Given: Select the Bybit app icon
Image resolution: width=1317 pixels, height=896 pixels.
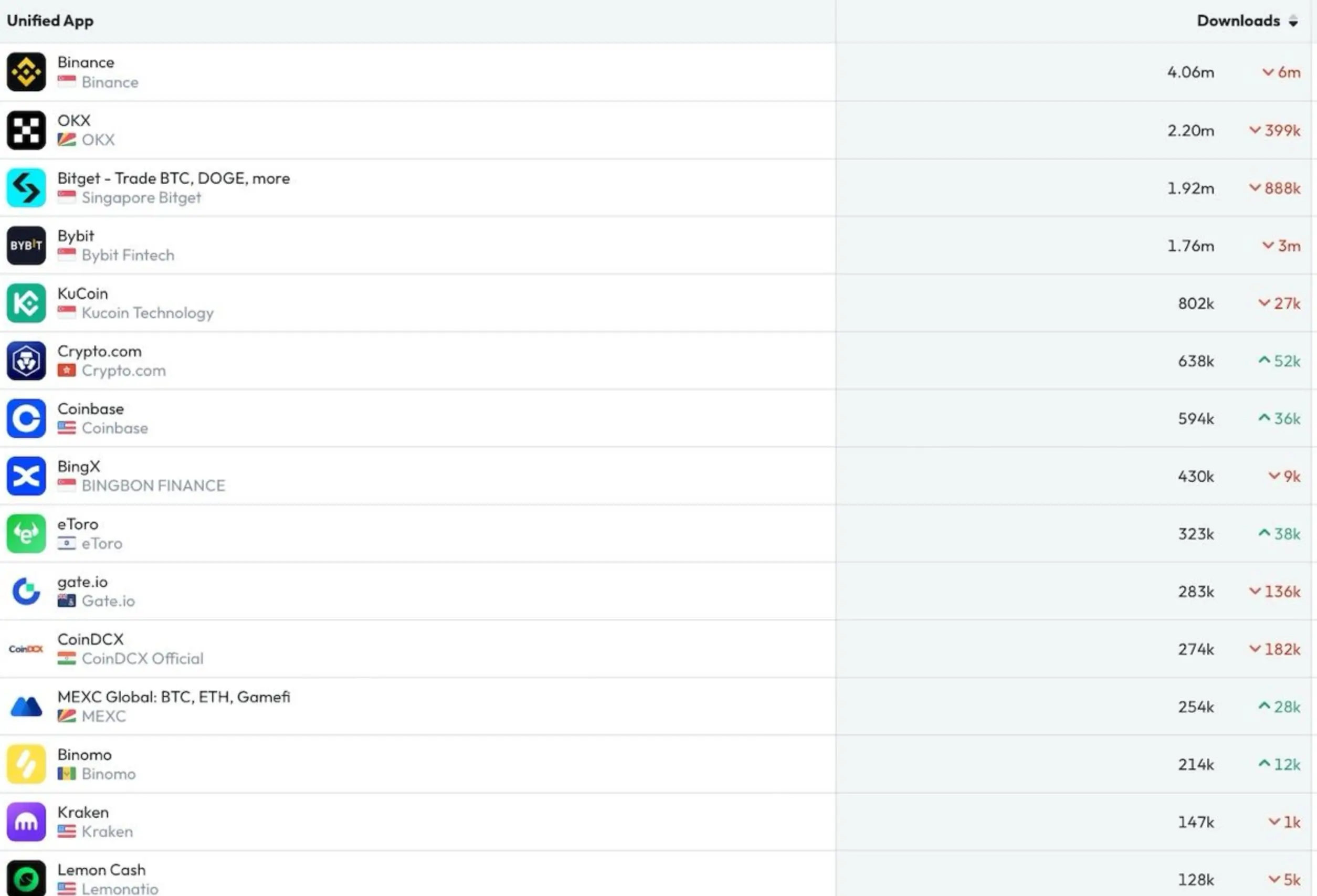Looking at the screenshot, I should coord(26,246).
